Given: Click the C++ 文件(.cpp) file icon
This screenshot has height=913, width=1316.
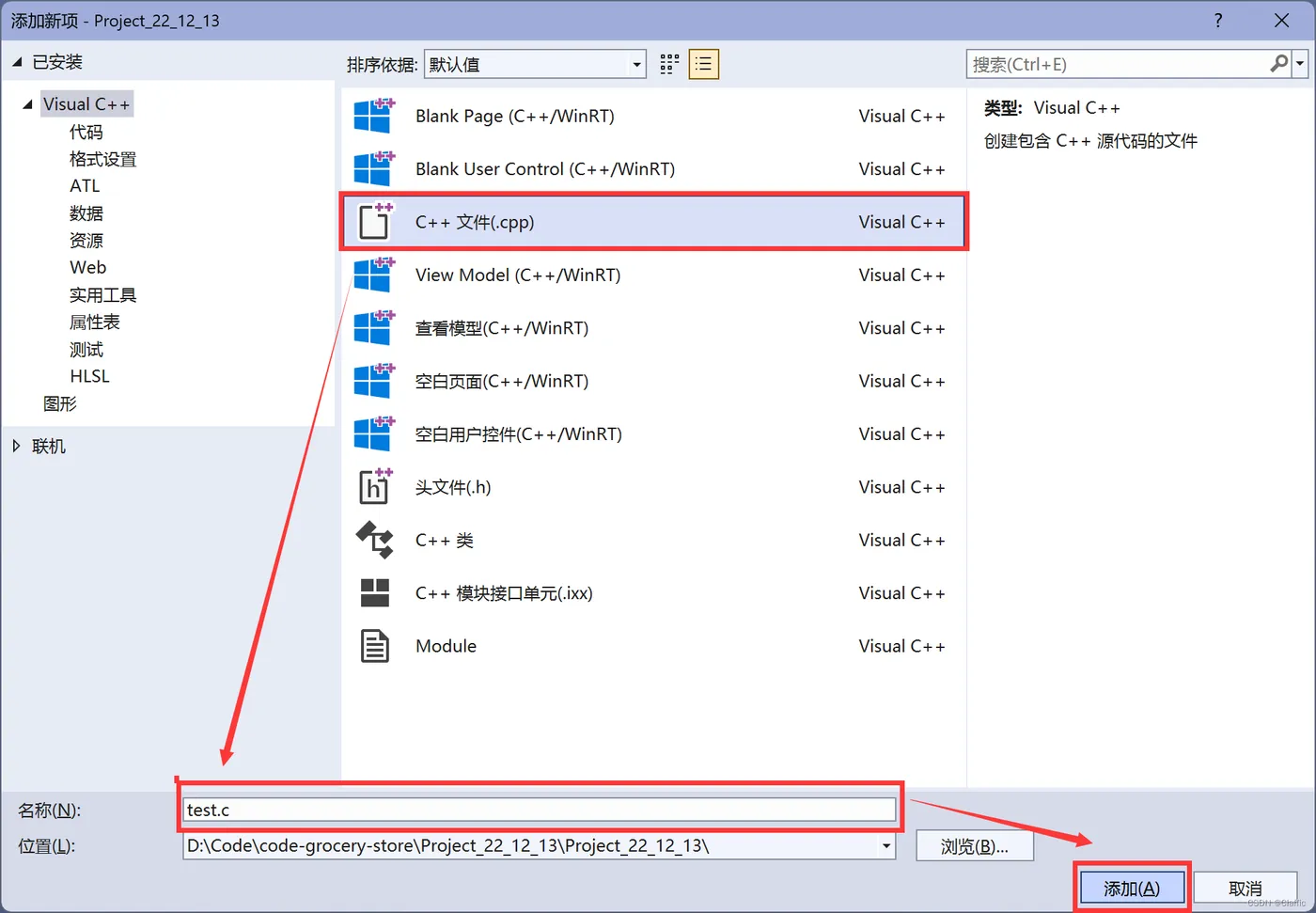Looking at the screenshot, I should [375, 221].
